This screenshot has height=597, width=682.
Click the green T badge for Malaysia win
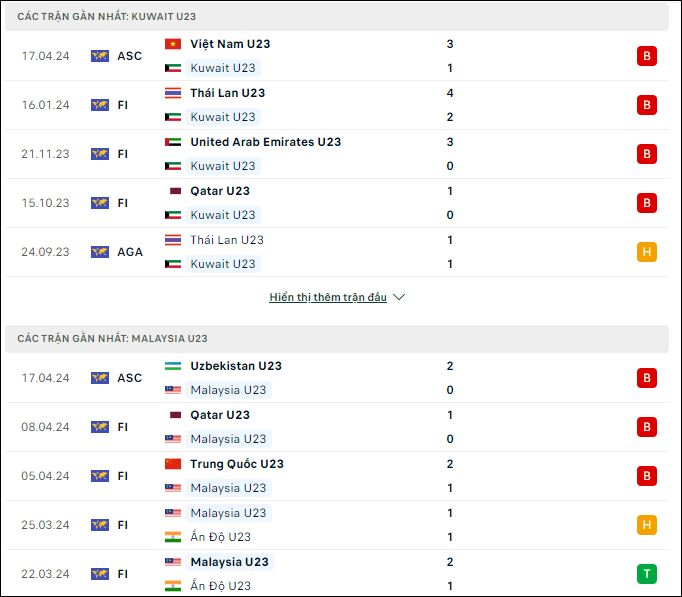pyautogui.click(x=646, y=574)
